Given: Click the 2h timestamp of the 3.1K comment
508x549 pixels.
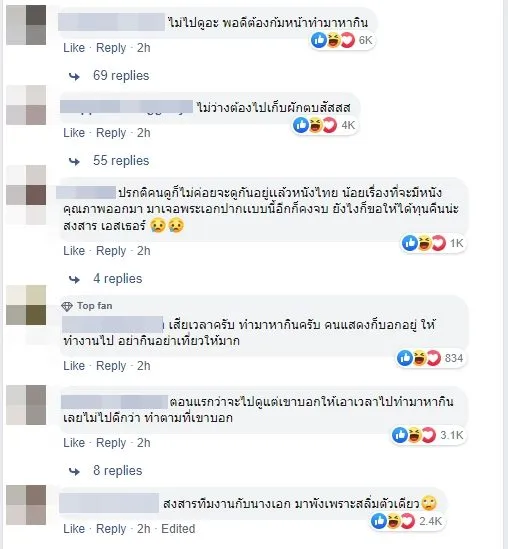Looking at the screenshot, I should click(144, 443).
